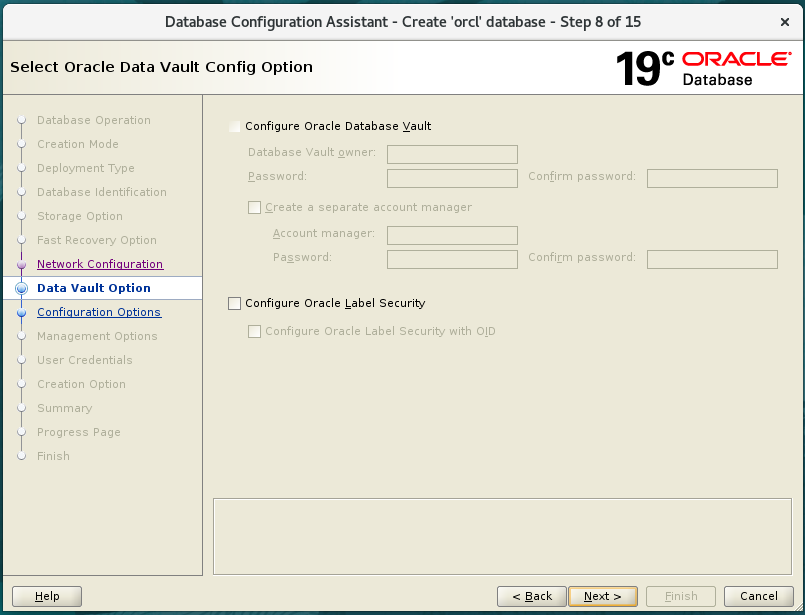Viewport: 805px width, 615px height.
Task: Click the Fast Recovery Option step label
Action: pos(97,240)
